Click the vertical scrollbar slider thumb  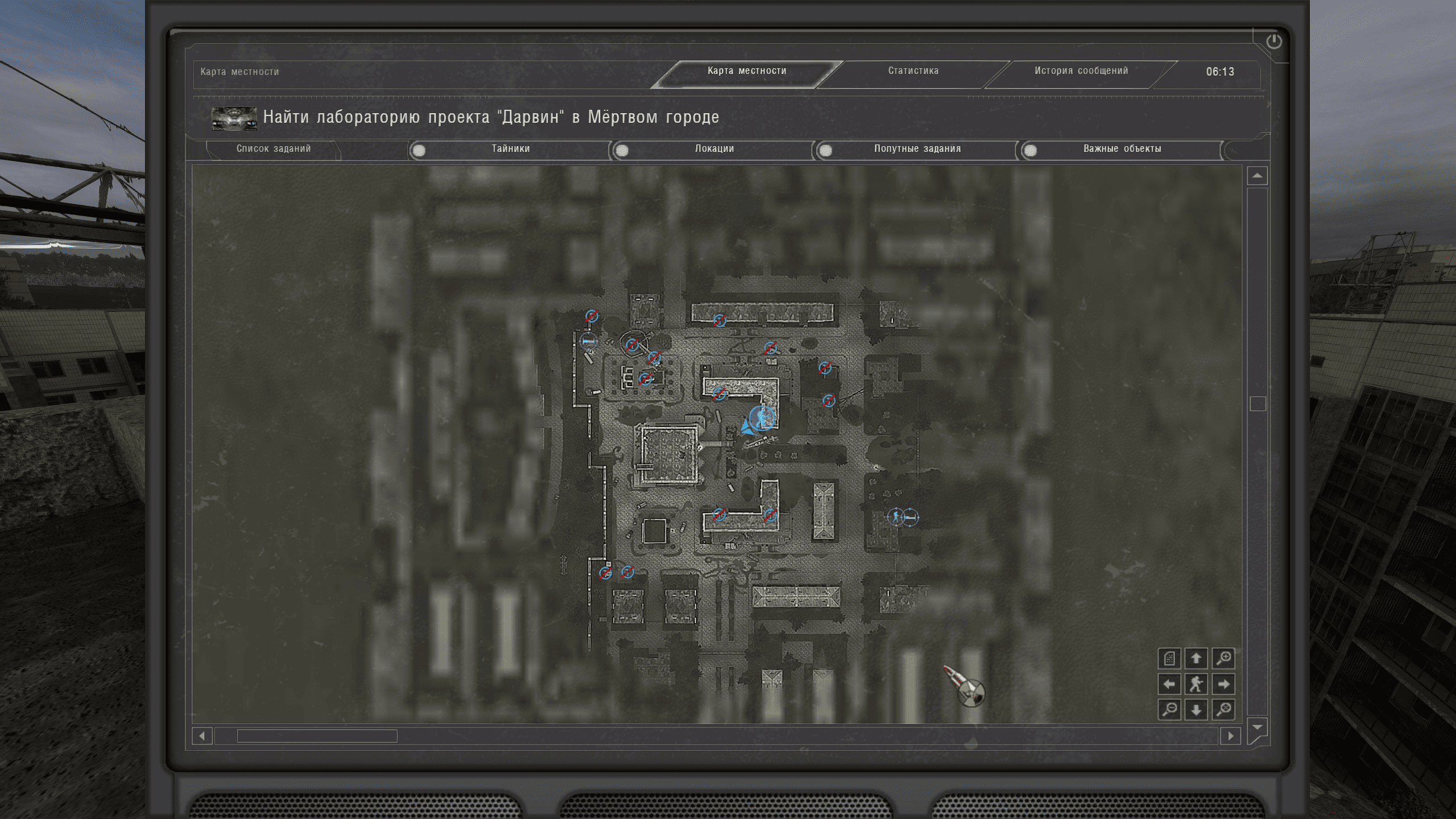coord(1258,403)
